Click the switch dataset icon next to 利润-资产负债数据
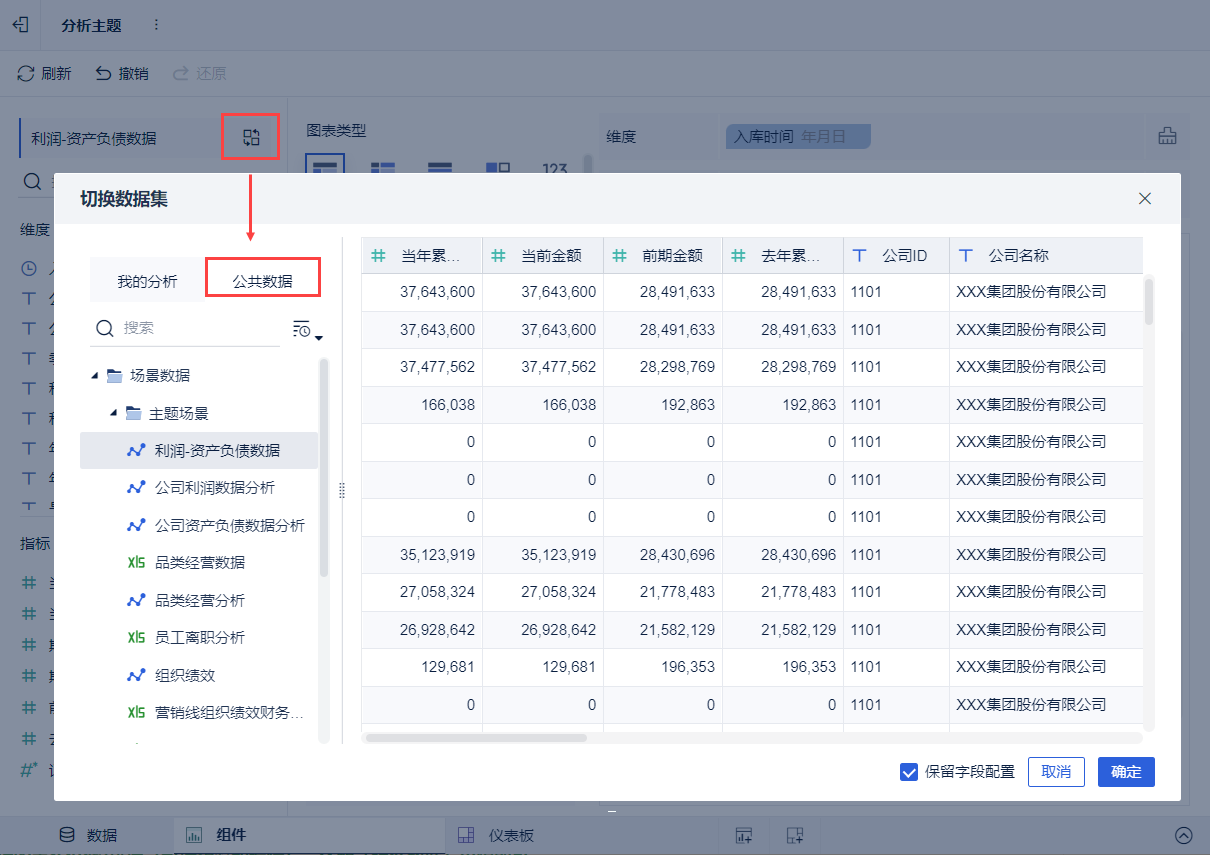The height and width of the screenshot is (855, 1210). pos(251,138)
